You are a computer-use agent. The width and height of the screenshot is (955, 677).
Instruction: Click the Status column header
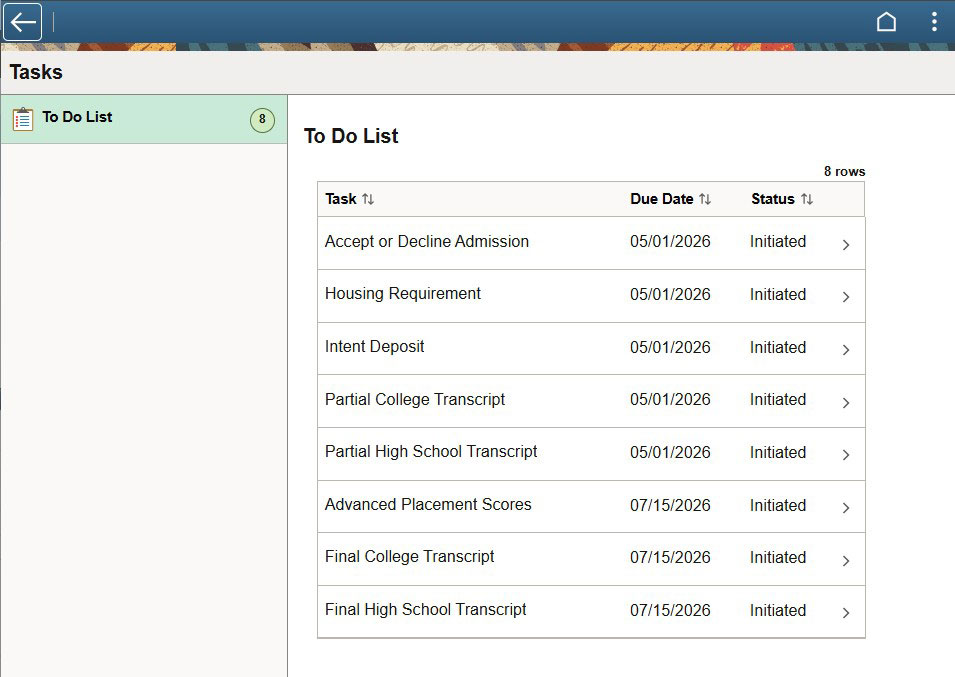pyautogui.click(x=772, y=199)
